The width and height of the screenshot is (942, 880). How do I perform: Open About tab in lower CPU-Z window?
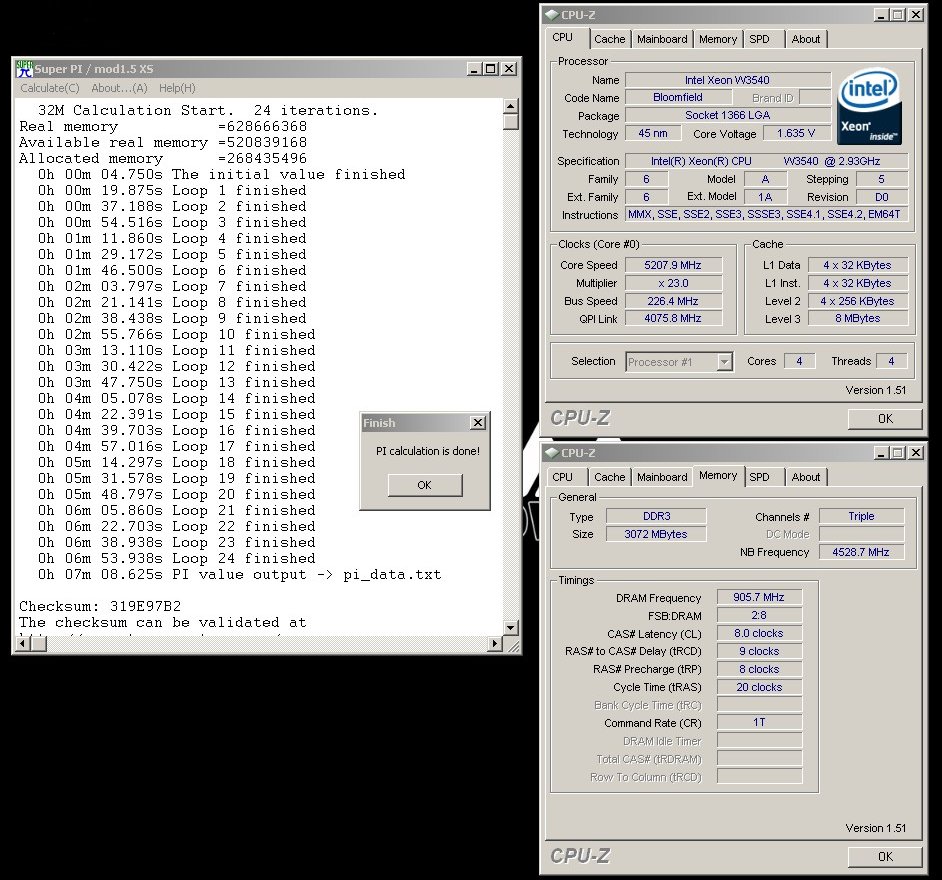pos(806,477)
